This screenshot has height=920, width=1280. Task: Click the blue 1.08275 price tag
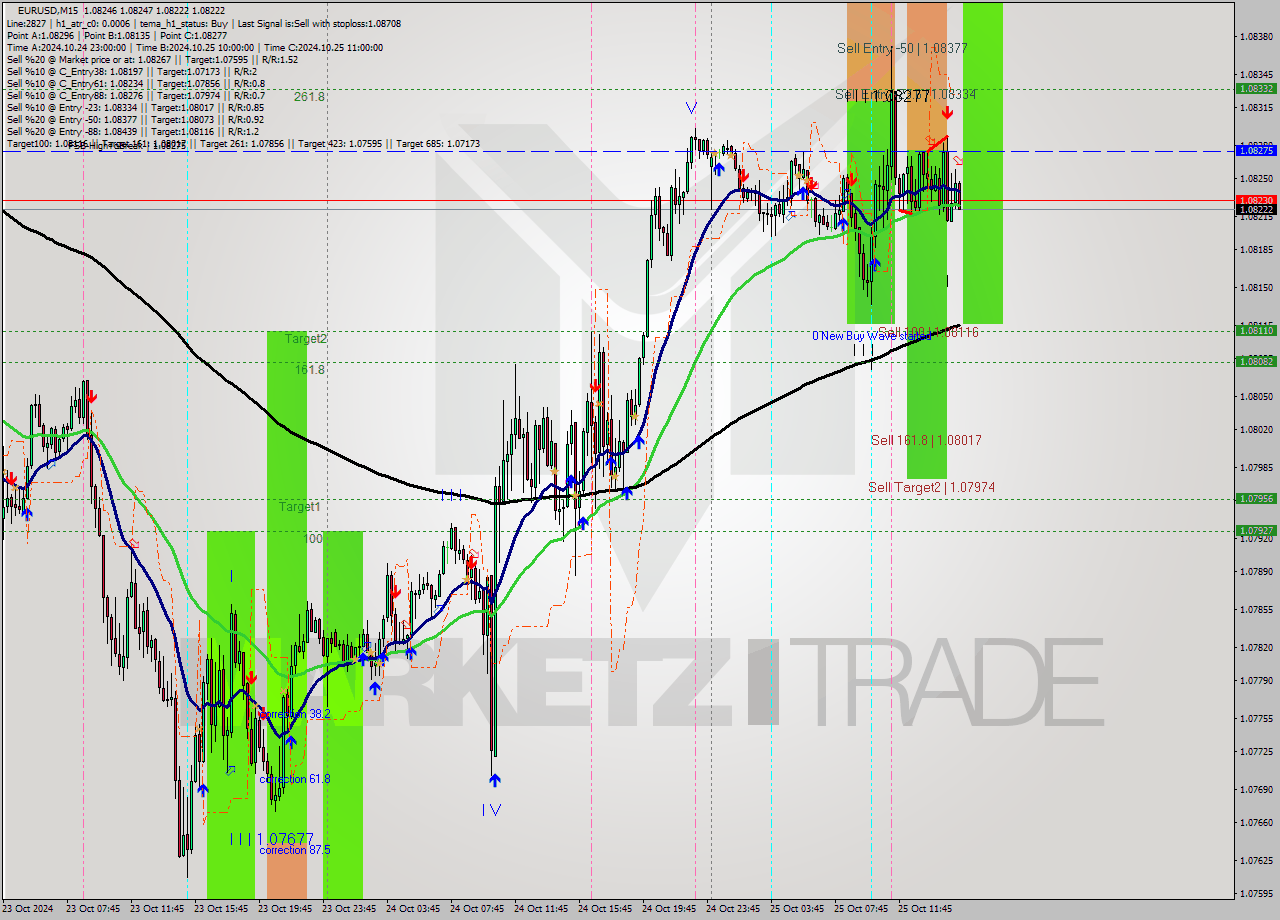(x=1256, y=151)
